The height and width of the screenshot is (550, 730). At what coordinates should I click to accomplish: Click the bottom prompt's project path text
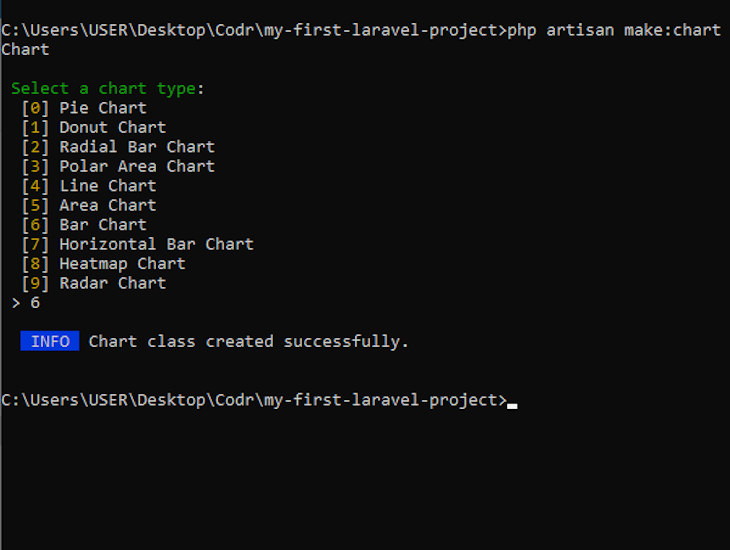[253, 400]
